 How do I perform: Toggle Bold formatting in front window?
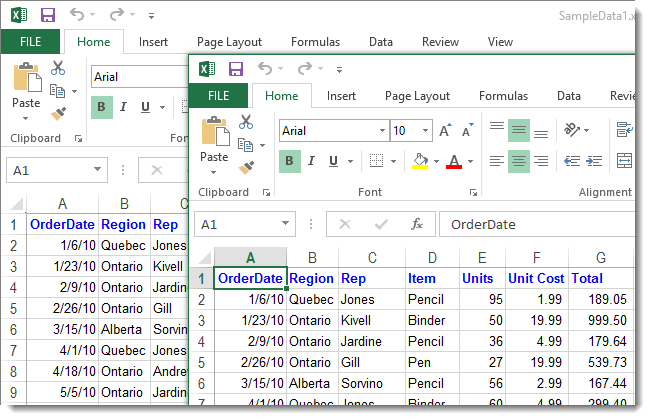(x=289, y=161)
